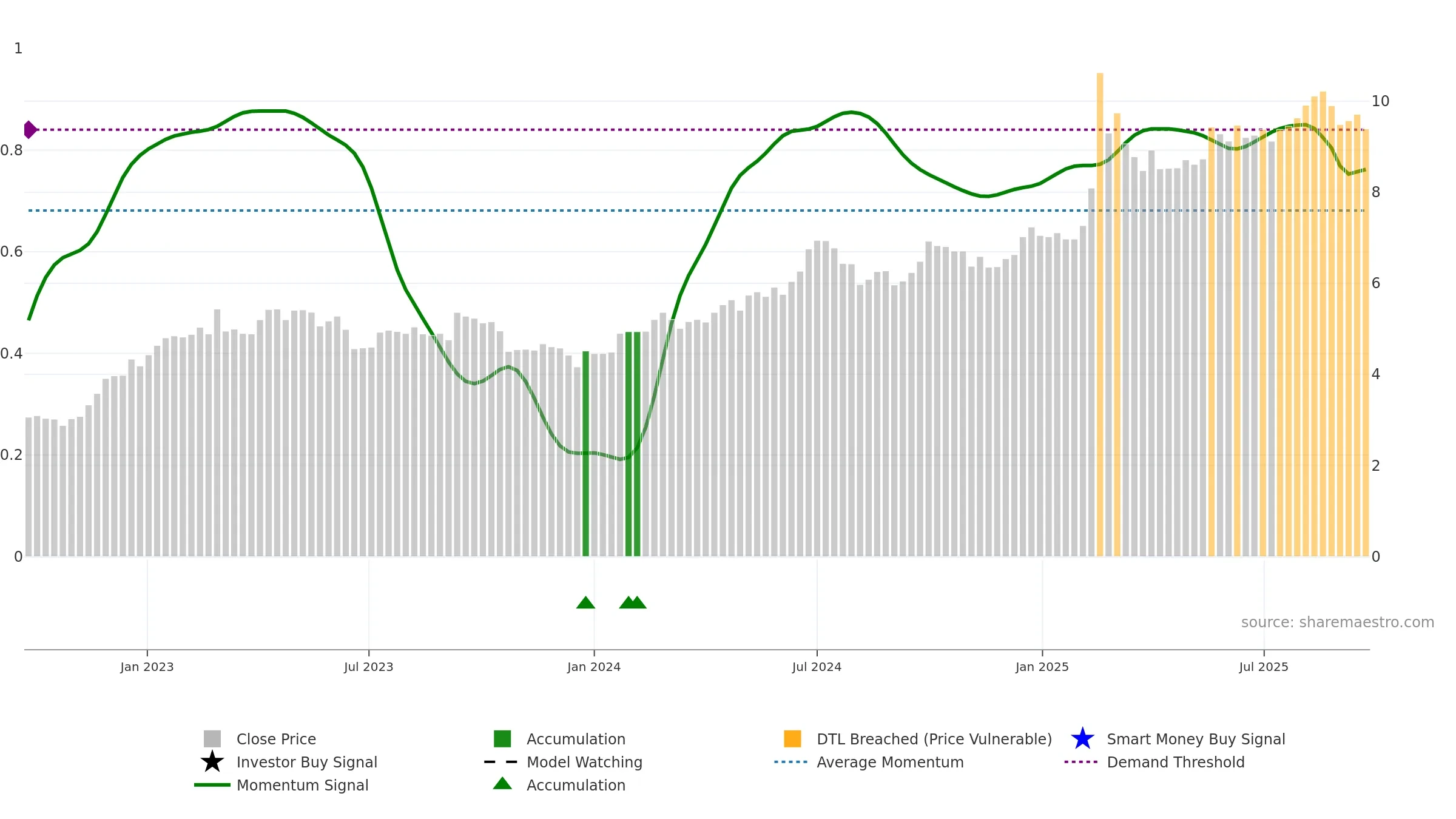Image resolution: width=1456 pixels, height=819 pixels.
Task: Click the orange DTL Breached color swatch
Action: (x=792, y=739)
